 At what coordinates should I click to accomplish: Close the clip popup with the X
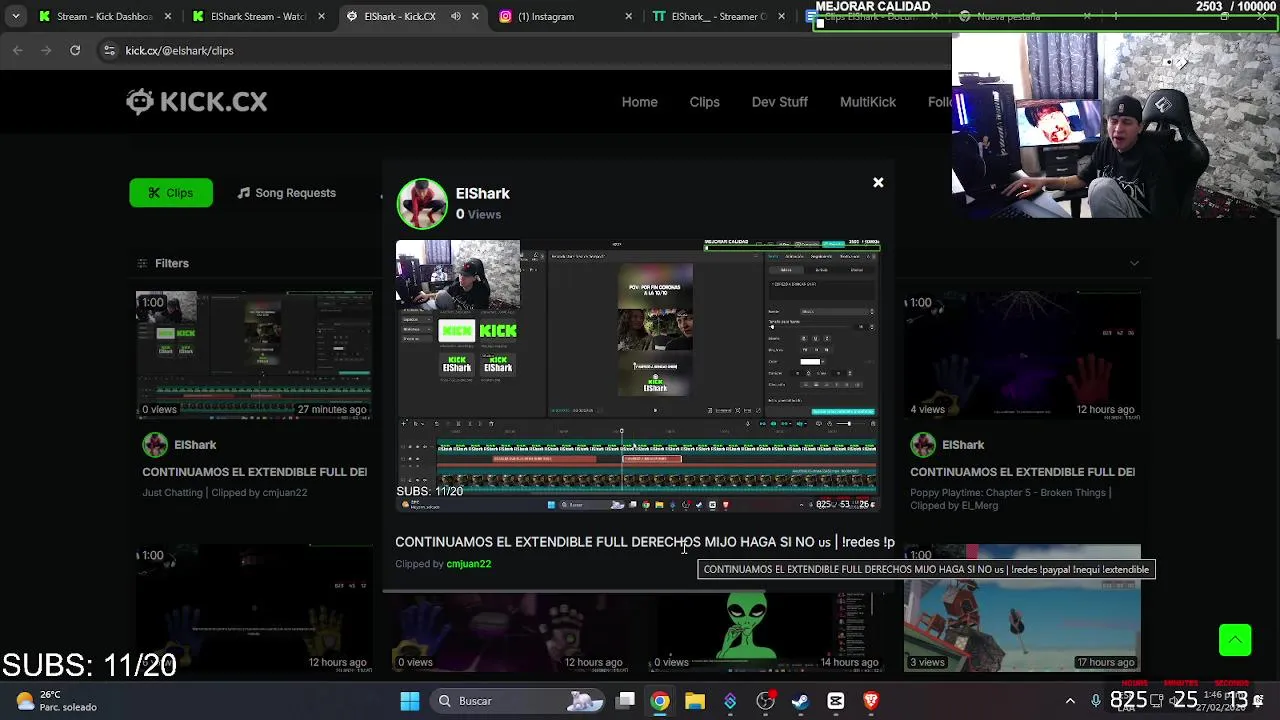pos(878,182)
